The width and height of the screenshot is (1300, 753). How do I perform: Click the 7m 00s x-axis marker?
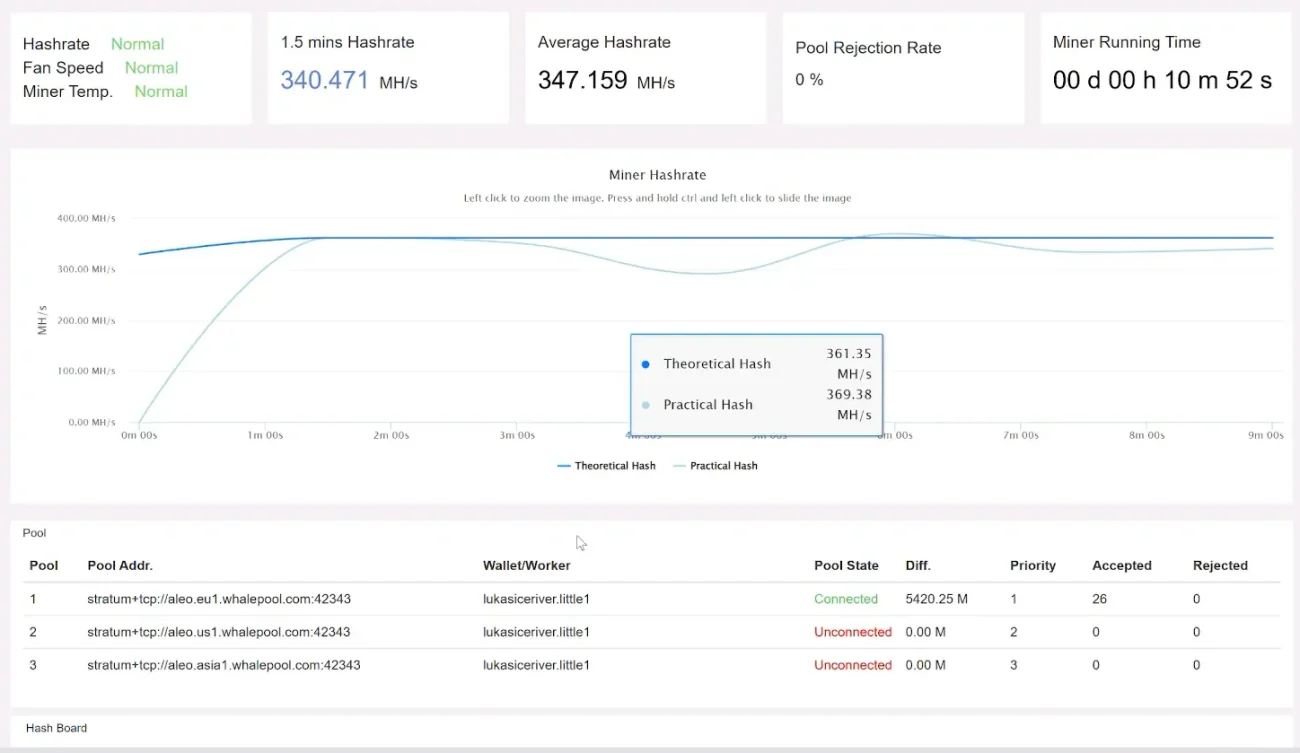(1020, 436)
